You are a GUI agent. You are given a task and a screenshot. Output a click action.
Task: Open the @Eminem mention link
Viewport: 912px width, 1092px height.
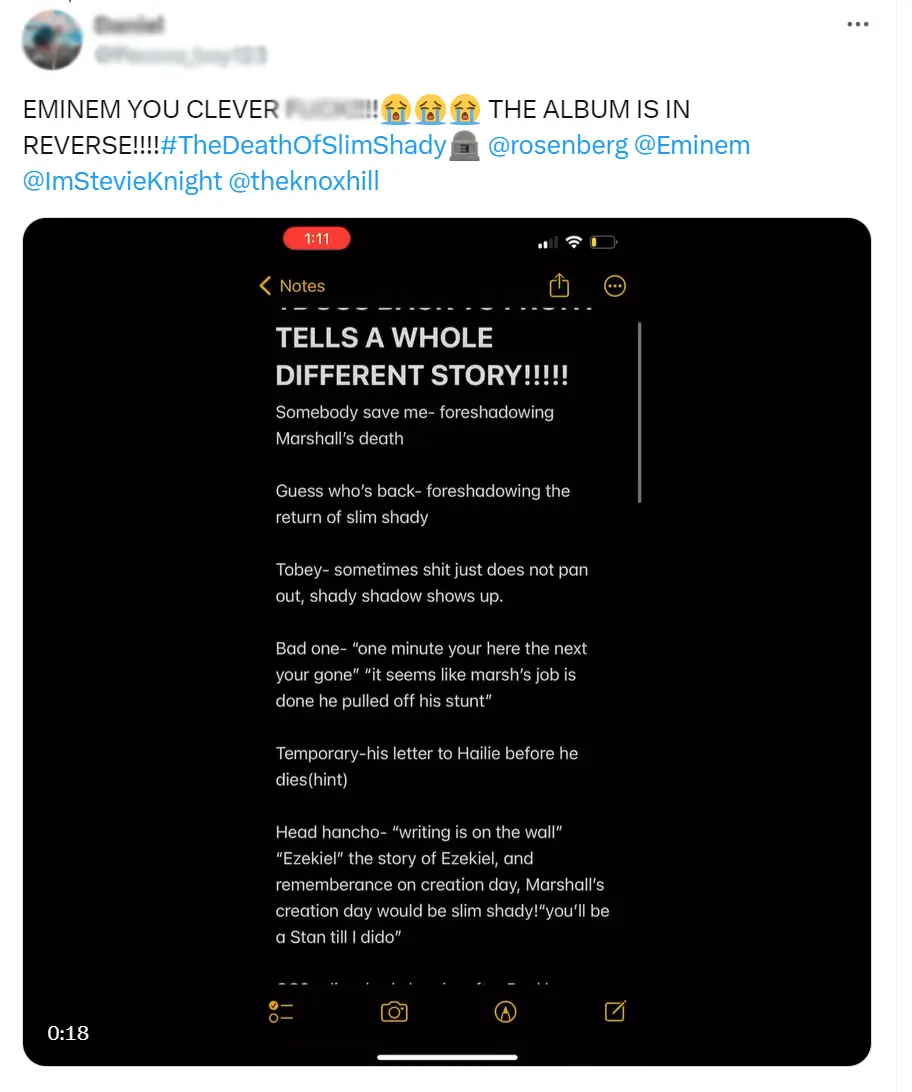[x=692, y=145]
